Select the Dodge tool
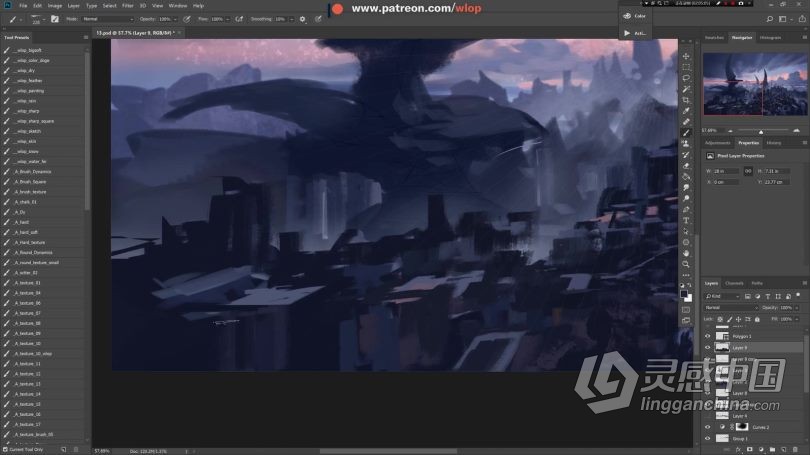This screenshot has width=810, height=455. (686, 199)
